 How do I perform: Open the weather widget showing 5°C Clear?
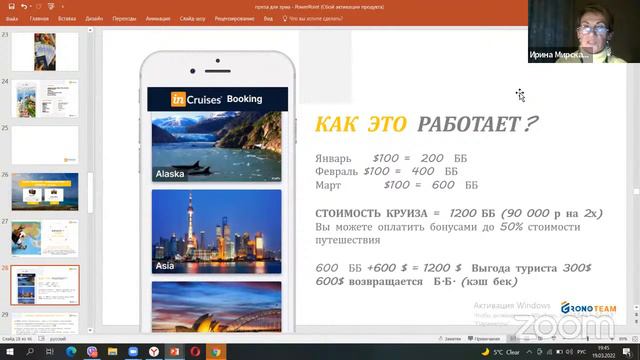point(500,352)
